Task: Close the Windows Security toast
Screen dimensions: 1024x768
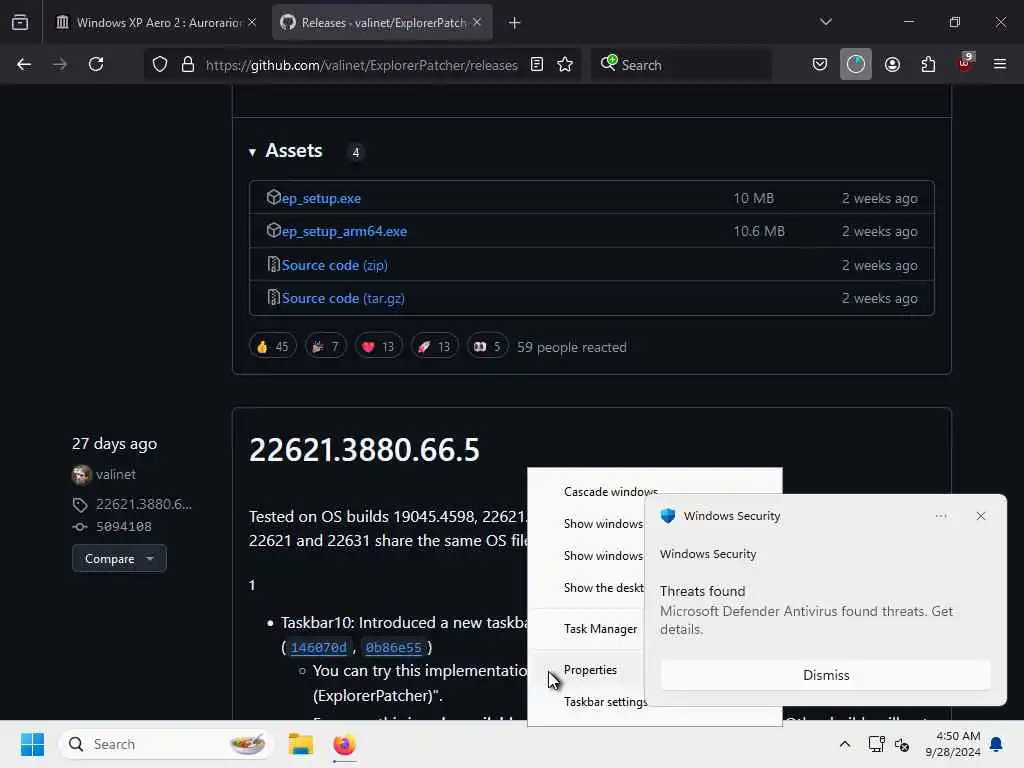Action: [x=980, y=516]
